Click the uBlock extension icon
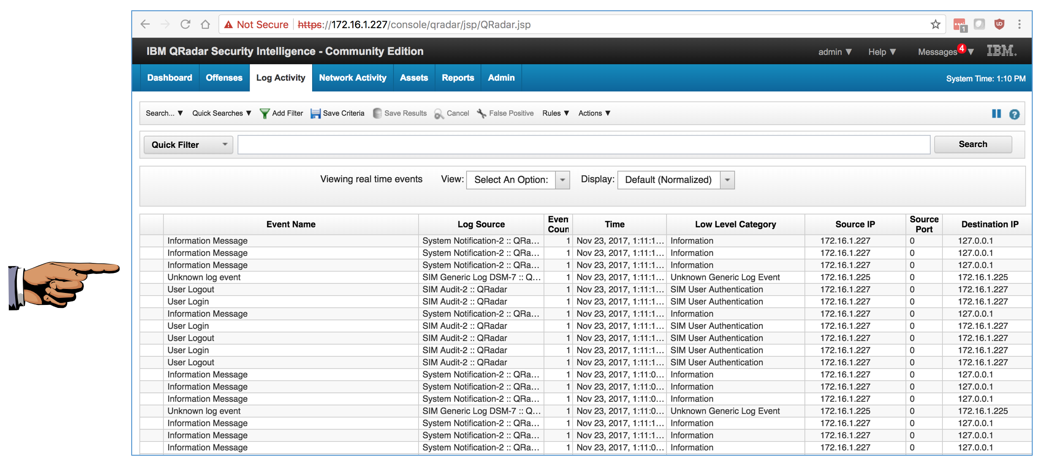This screenshot has height=466, width=1041. pos(999,25)
